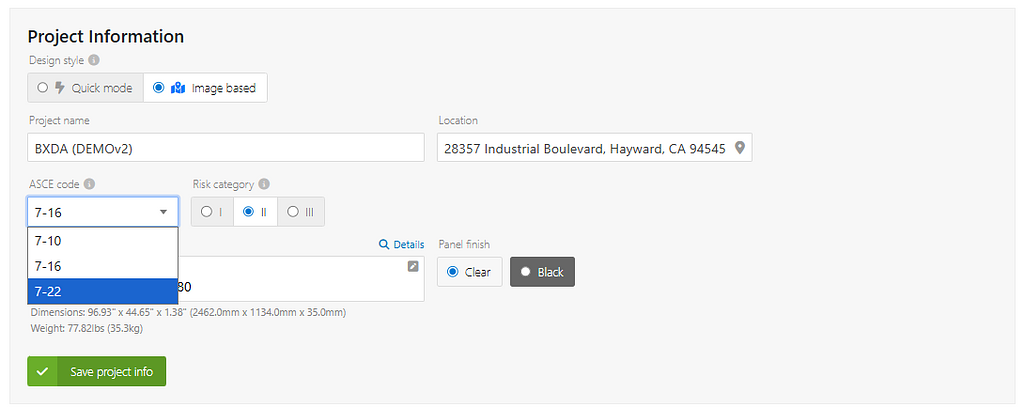Click the panel edit pencil icon
This screenshot has width=1024, height=411.
click(413, 266)
